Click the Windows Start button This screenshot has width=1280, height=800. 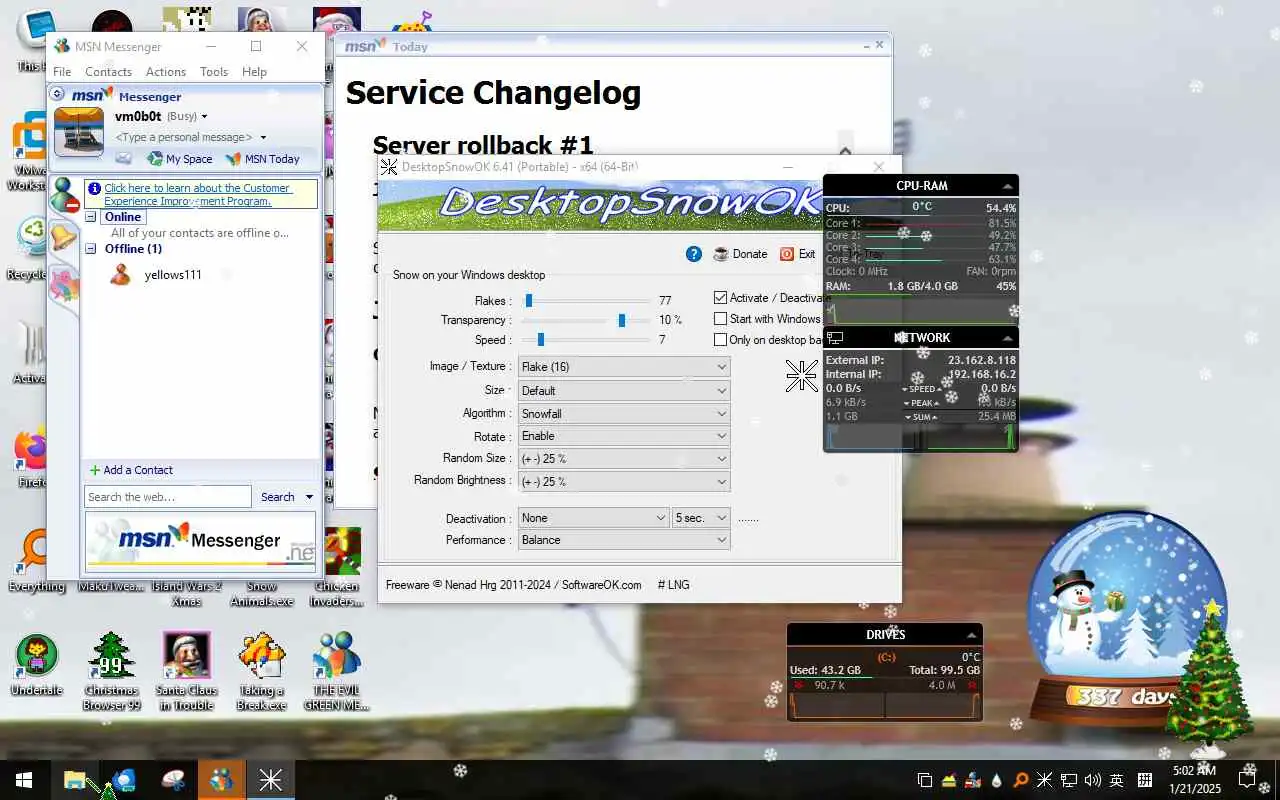24,780
